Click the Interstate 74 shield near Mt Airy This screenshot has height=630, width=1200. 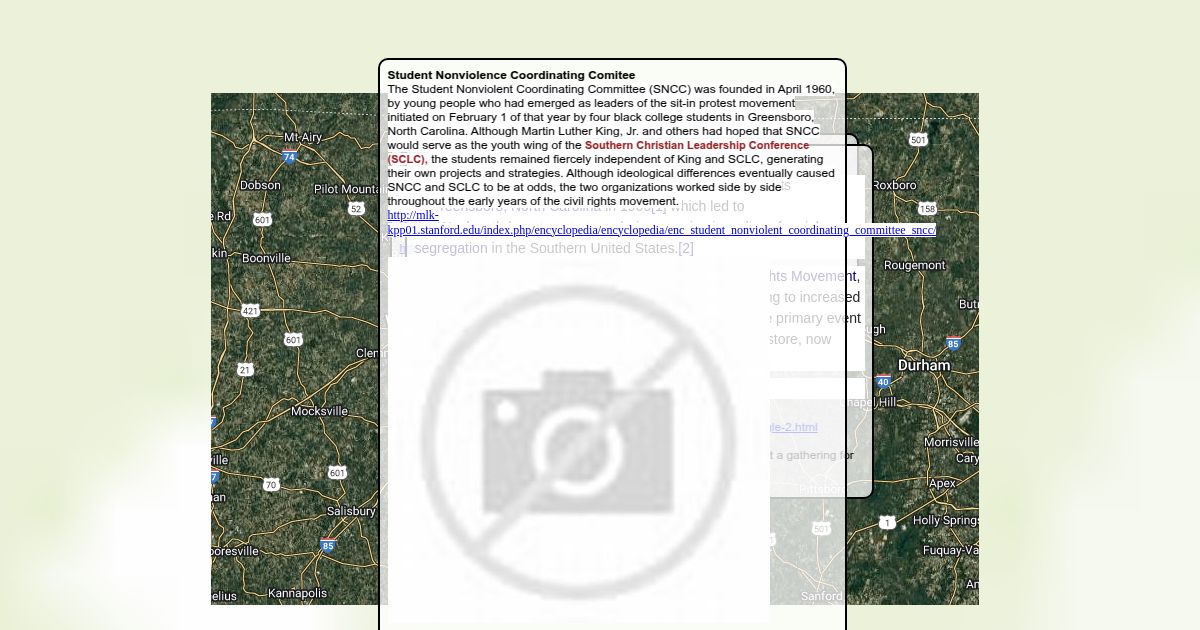(x=289, y=157)
